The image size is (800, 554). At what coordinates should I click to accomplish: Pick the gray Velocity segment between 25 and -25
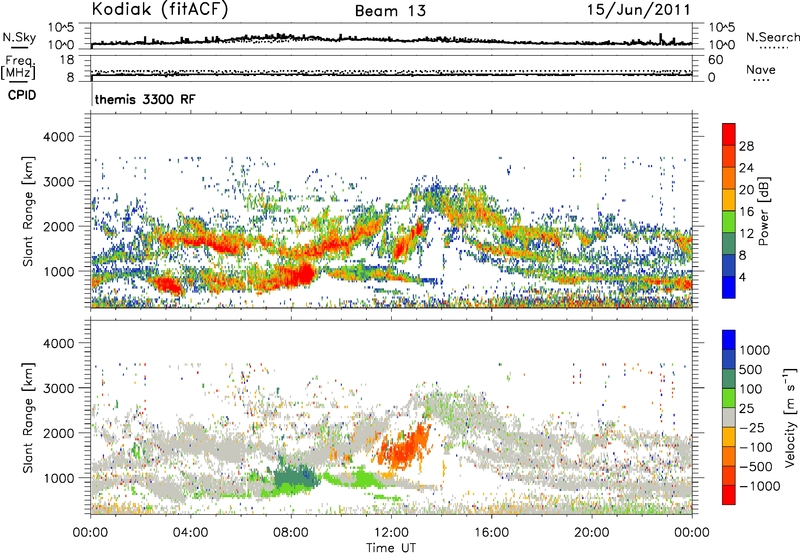coord(729,417)
